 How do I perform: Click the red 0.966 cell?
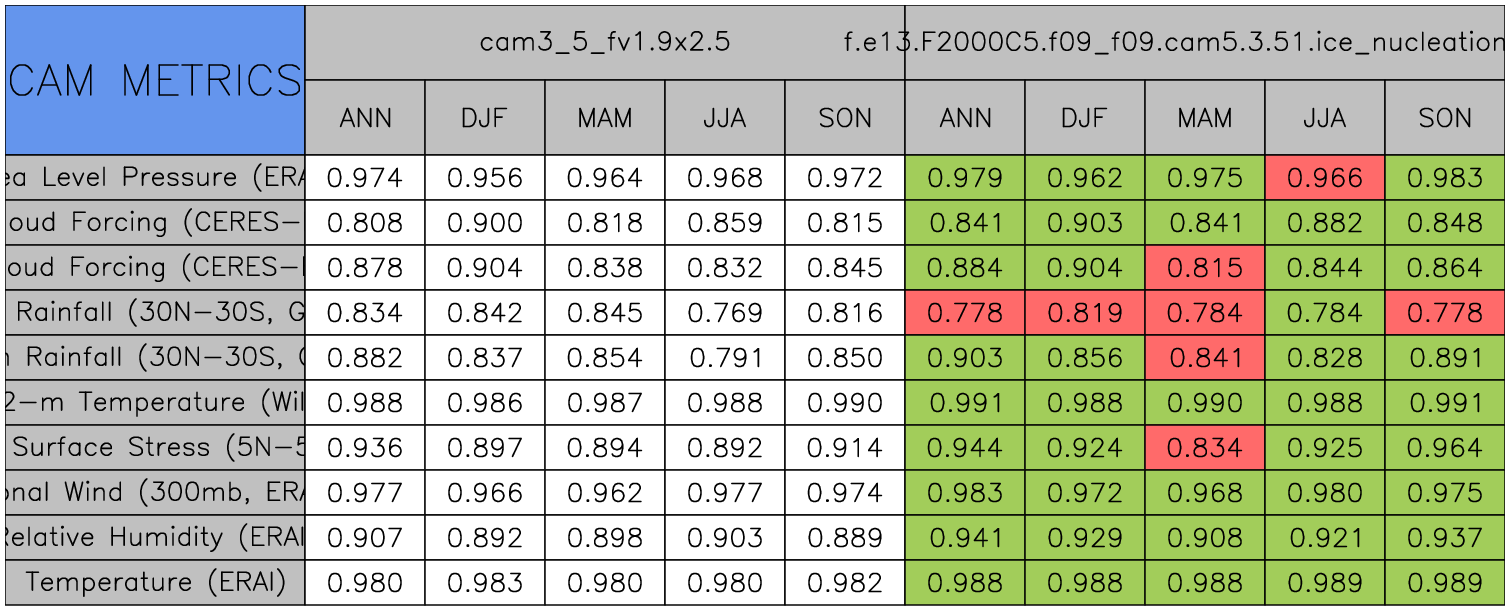pyautogui.click(x=1324, y=178)
